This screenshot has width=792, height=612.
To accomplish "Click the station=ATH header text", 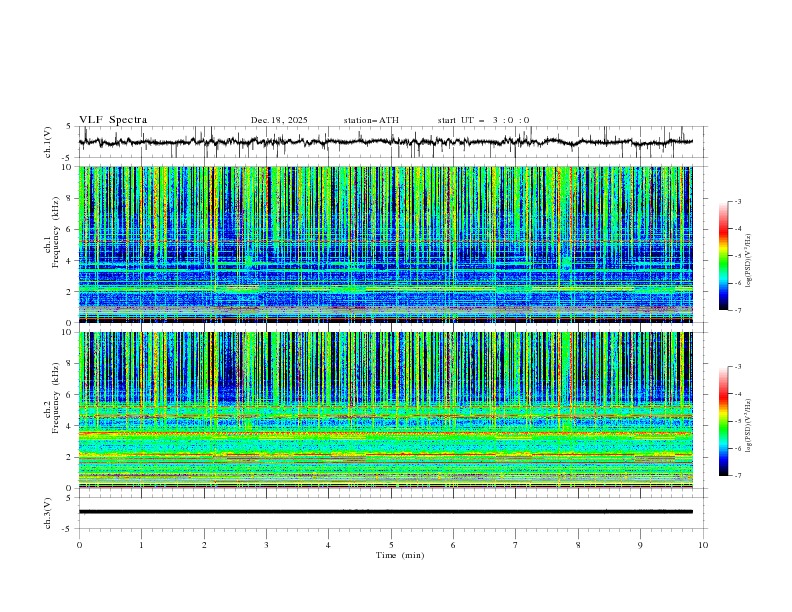I will point(371,120).
